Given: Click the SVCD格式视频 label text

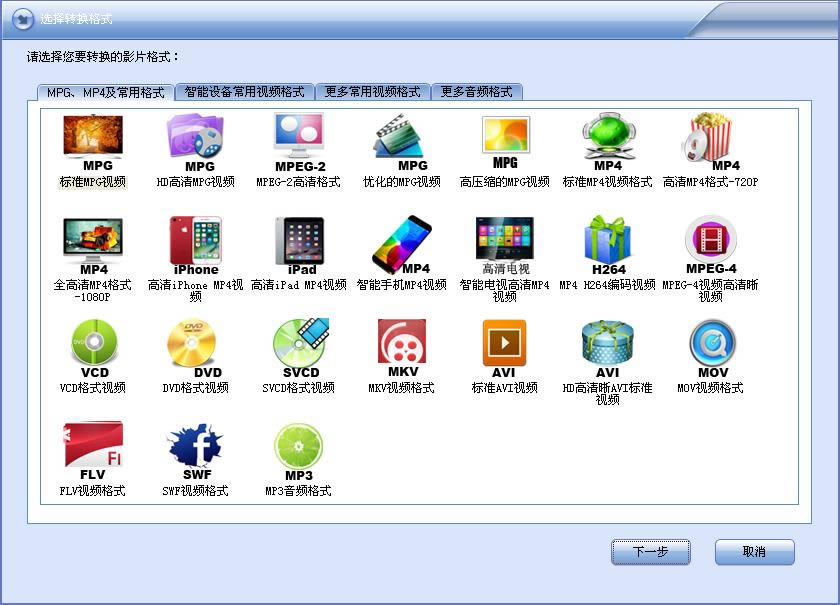Looking at the screenshot, I should pyautogui.click(x=298, y=388).
